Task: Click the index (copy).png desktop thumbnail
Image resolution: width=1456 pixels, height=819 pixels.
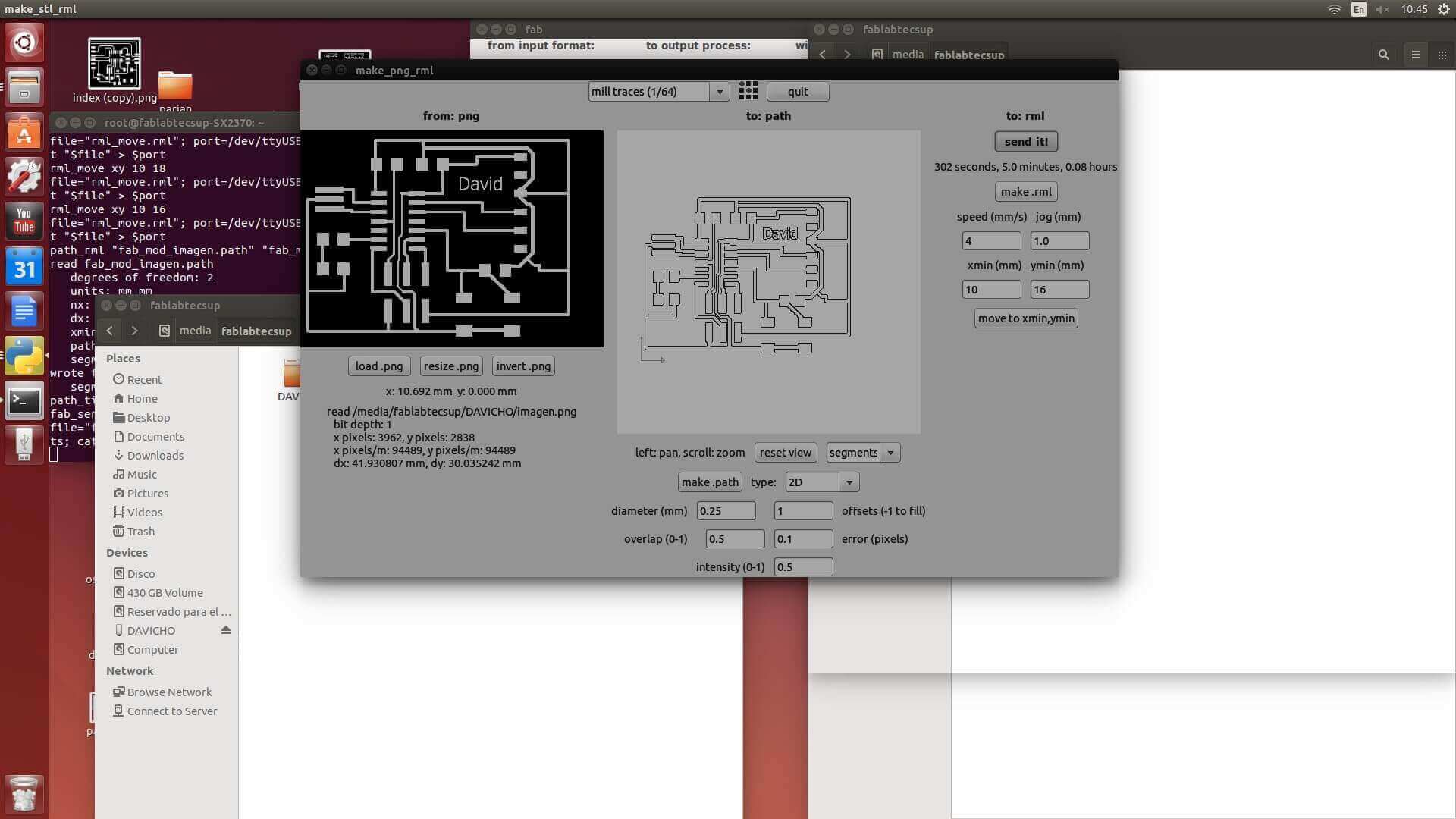Action: (115, 64)
